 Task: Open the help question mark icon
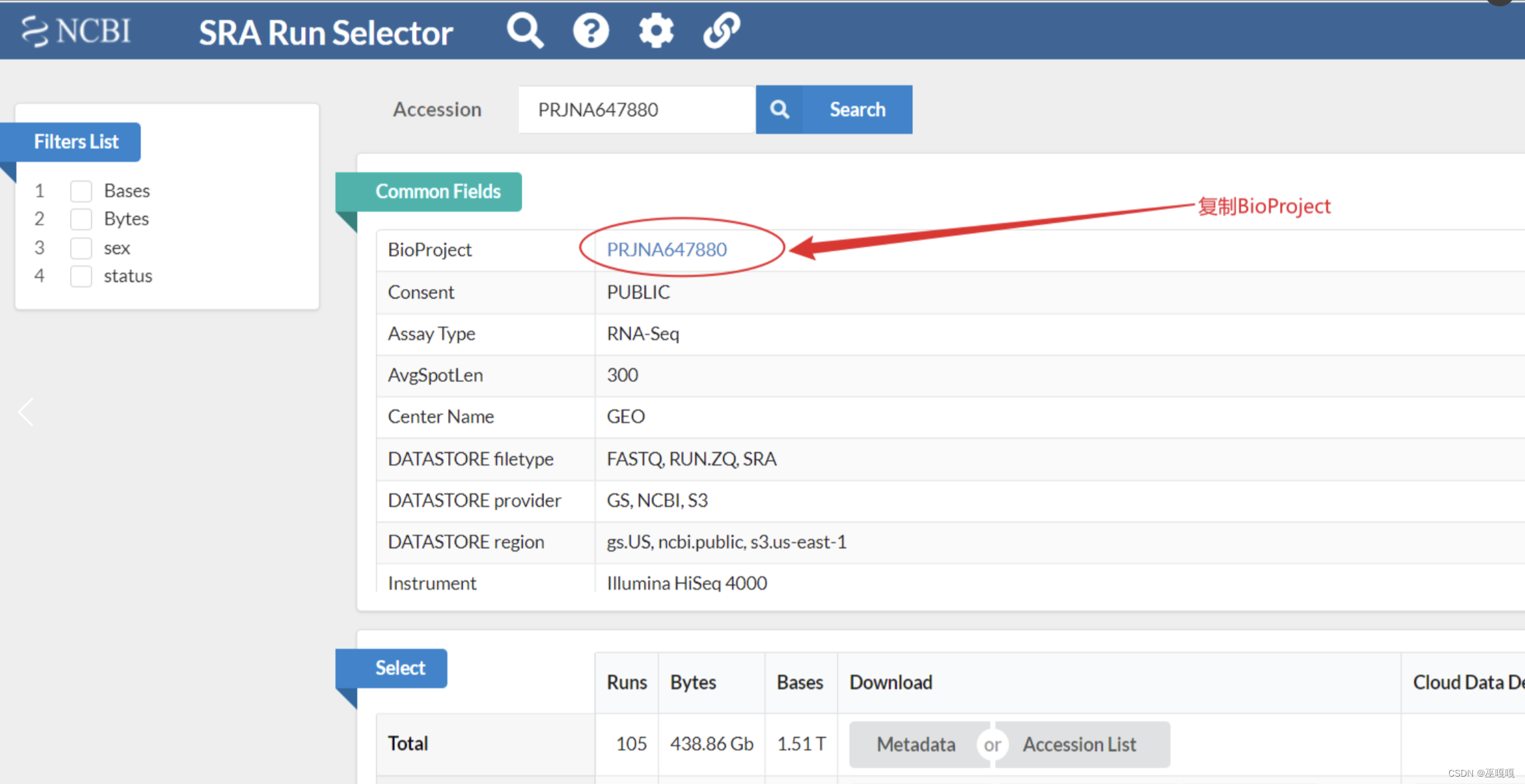coord(591,31)
